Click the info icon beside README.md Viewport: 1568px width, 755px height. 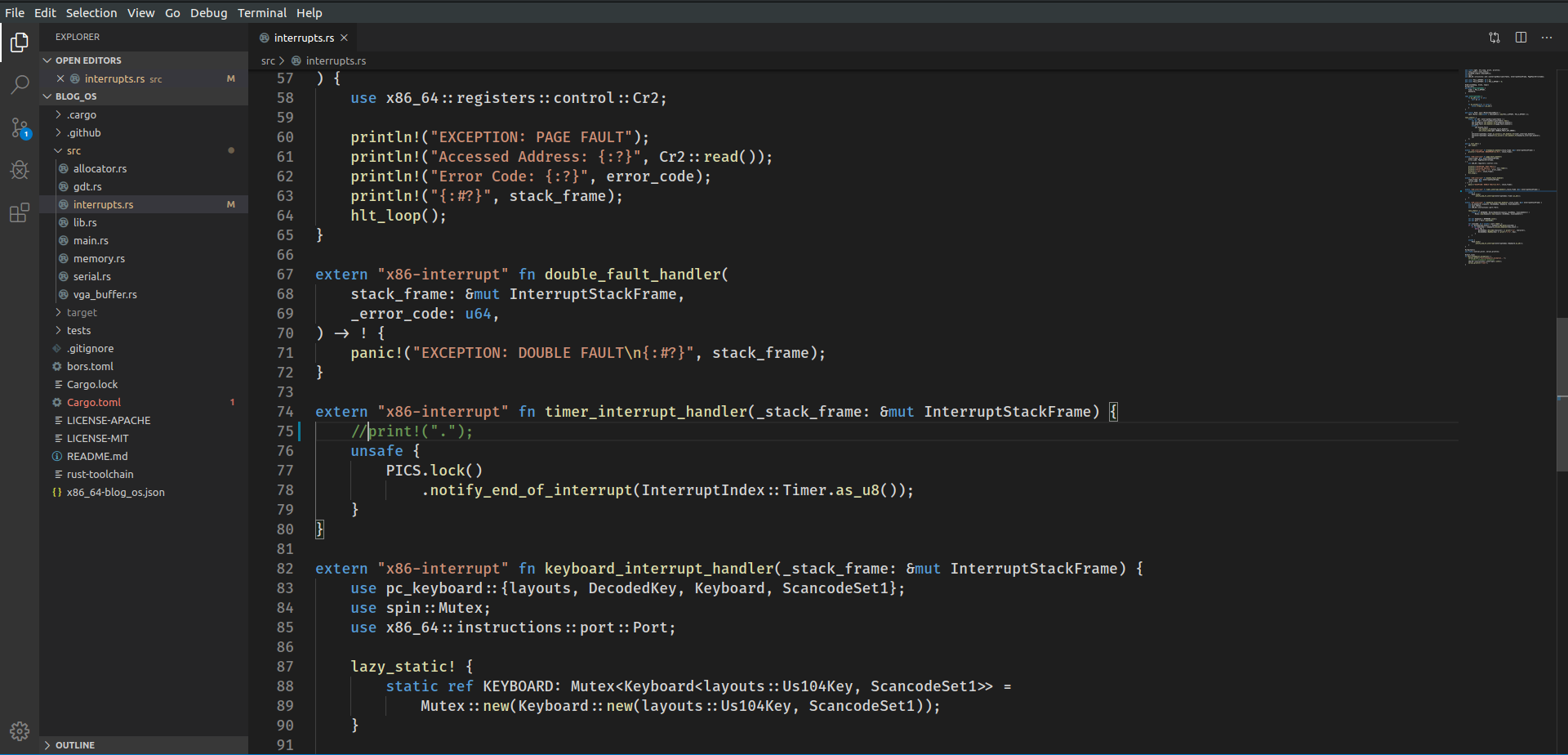(x=57, y=456)
